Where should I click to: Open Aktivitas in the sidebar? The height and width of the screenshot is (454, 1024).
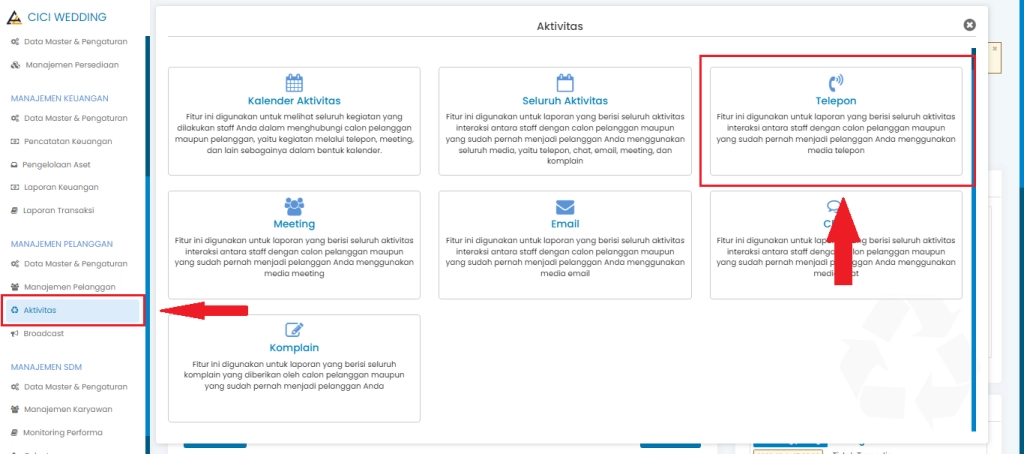tap(40, 310)
